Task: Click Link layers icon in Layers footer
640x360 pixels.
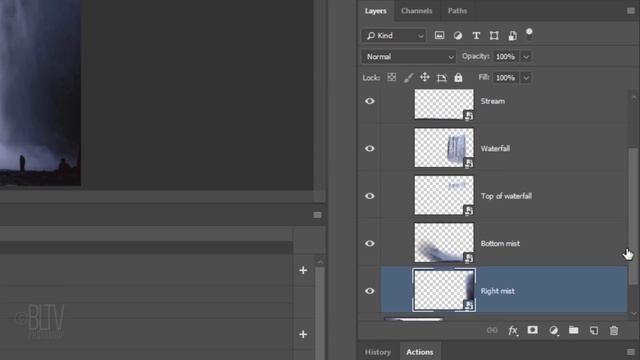Action: click(x=492, y=330)
